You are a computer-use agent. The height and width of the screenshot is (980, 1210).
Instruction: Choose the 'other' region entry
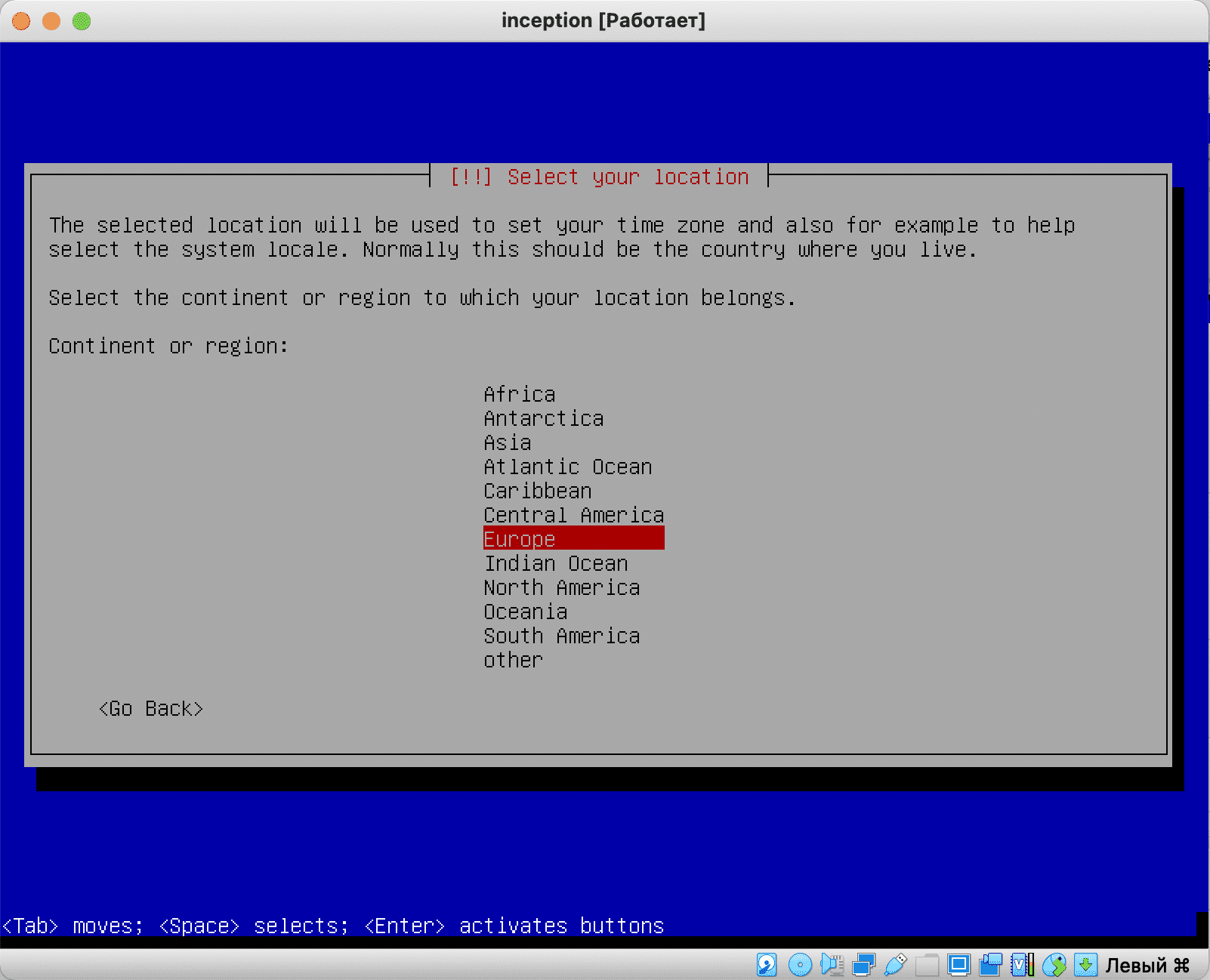pos(513,660)
